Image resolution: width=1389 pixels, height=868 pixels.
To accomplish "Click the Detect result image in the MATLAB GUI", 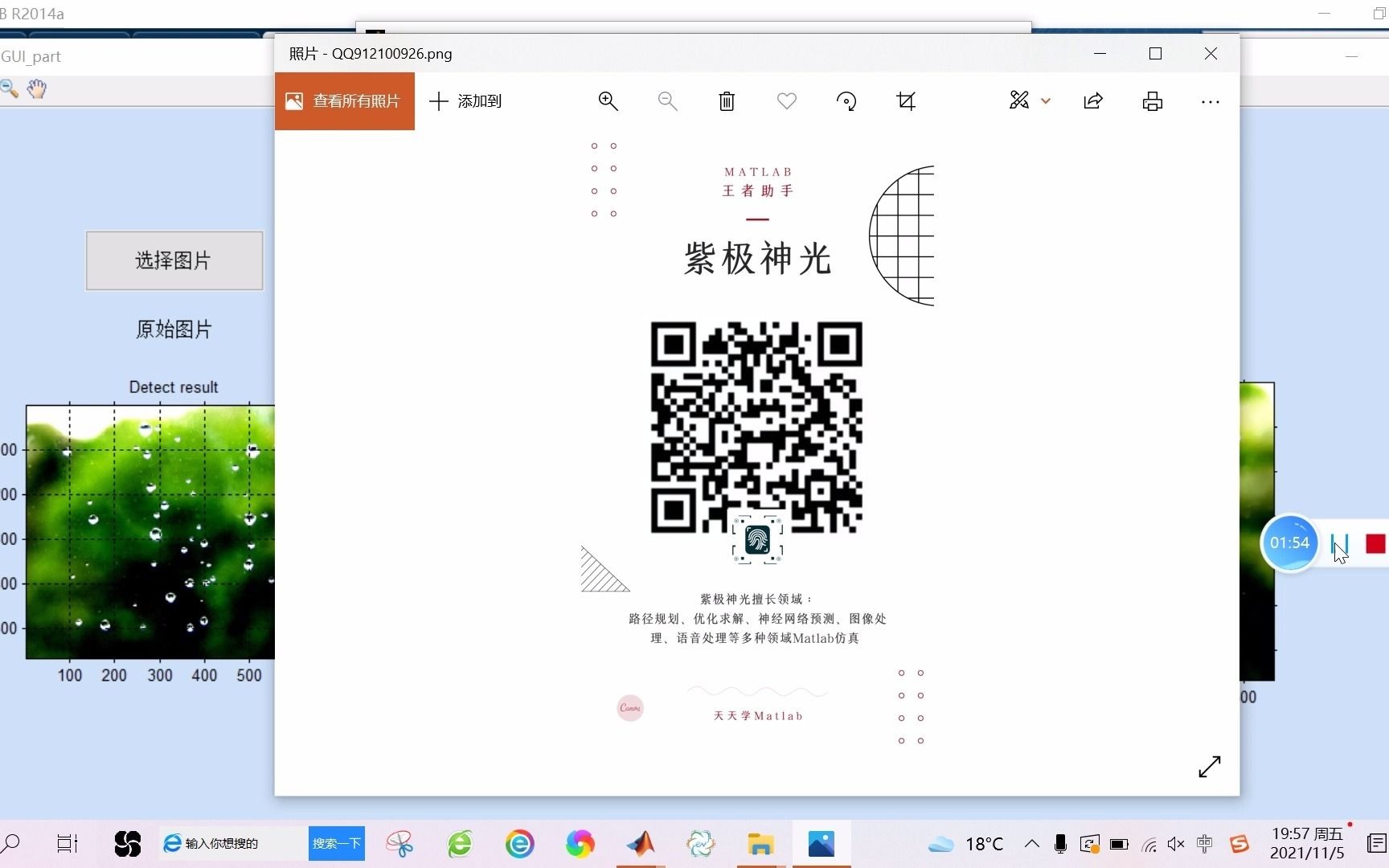I will pos(150,531).
